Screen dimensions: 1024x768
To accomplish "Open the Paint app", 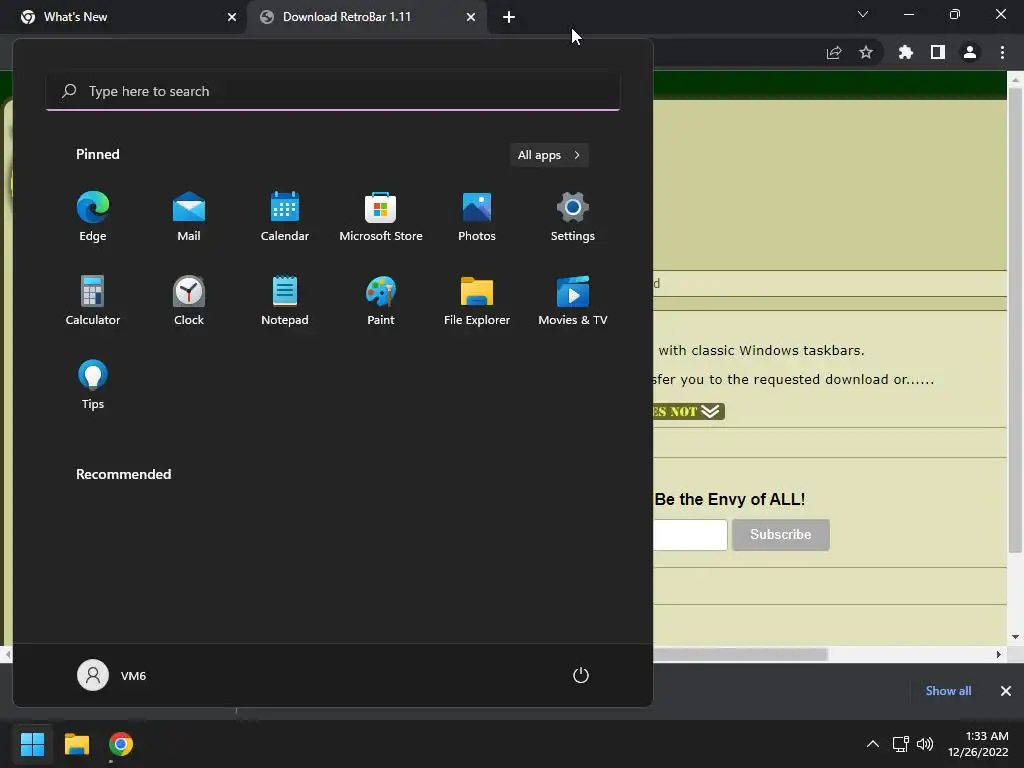I will coord(381,300).
